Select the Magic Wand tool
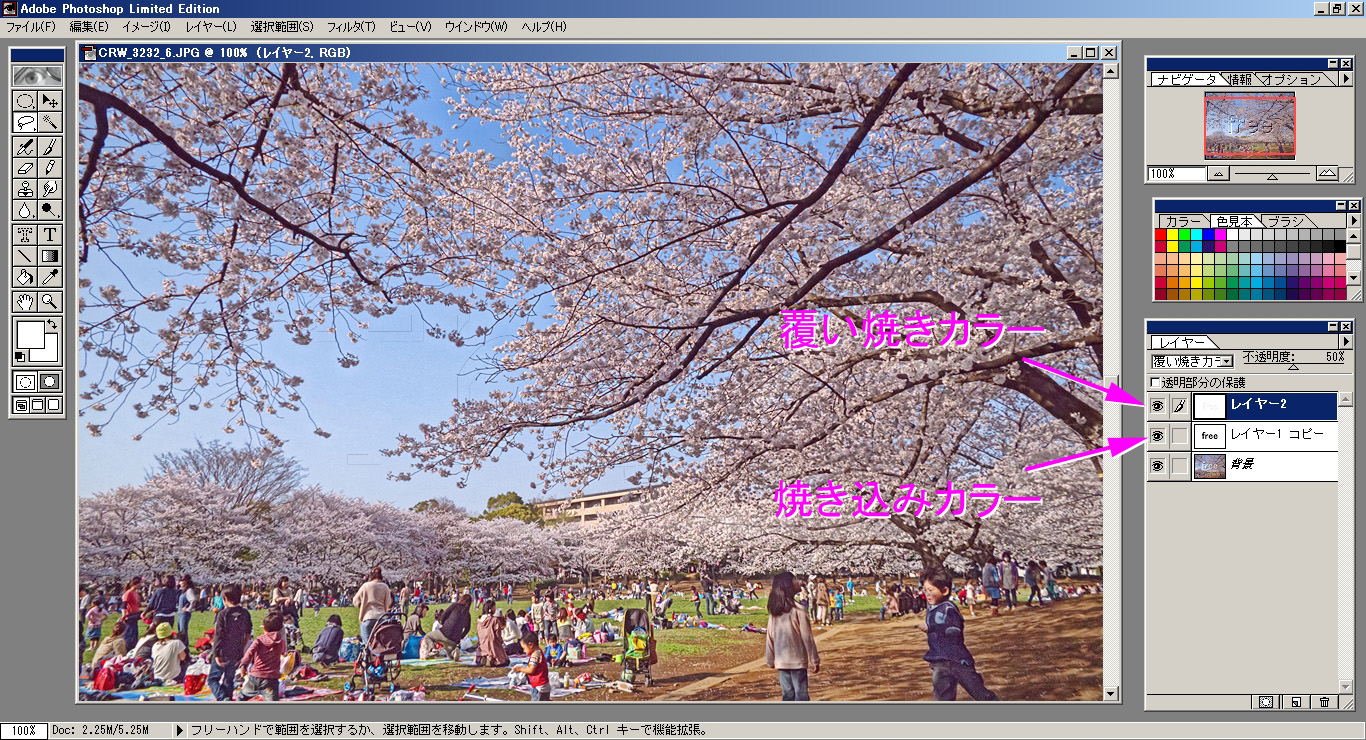 pyautogui.click(x=49, y=123)
